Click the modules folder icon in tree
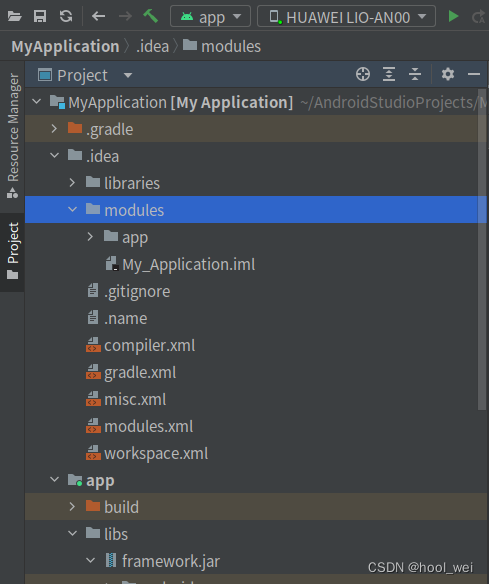The image size is (489, 584). (93, 209)
